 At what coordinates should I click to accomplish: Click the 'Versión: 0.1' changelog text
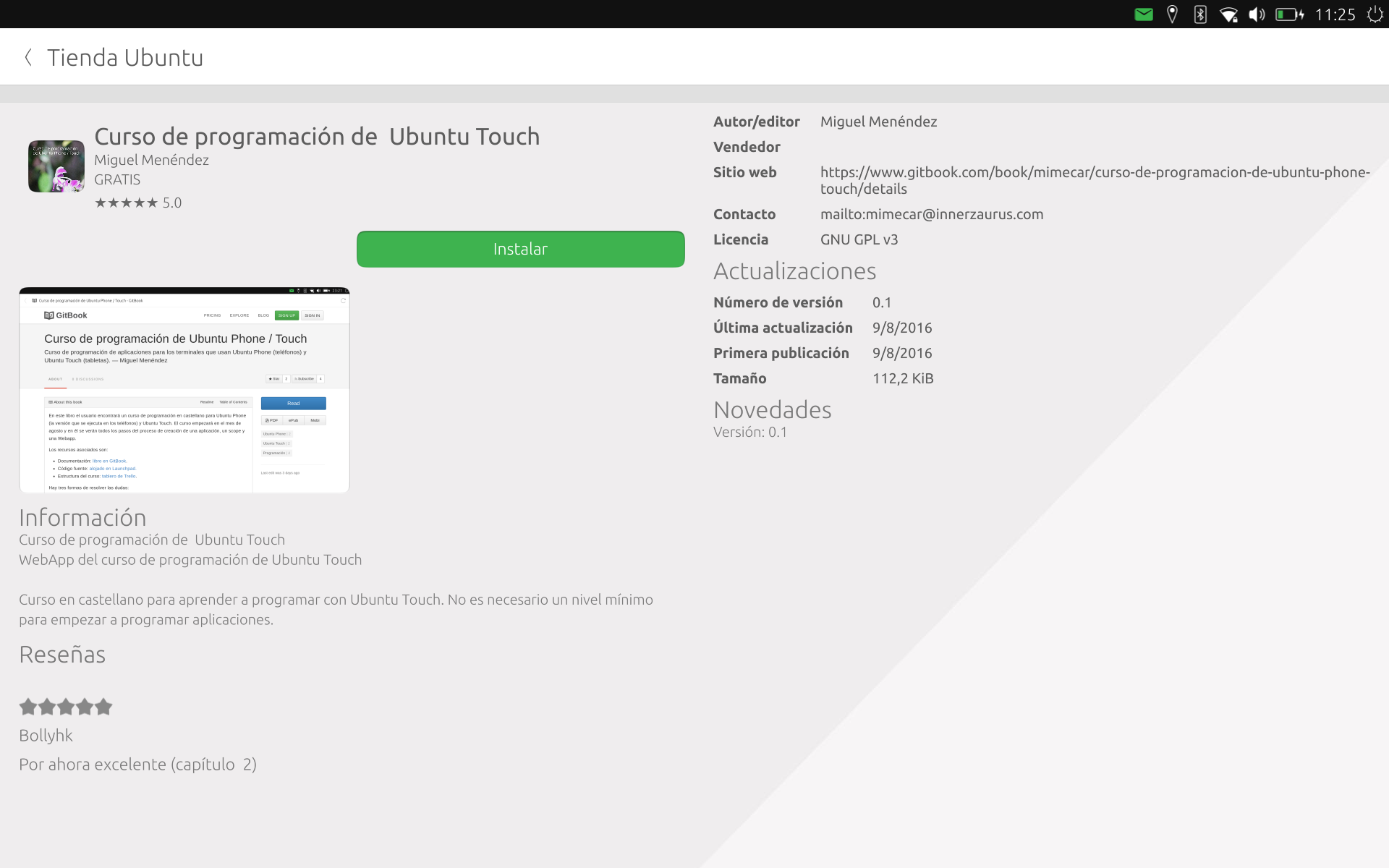pyautogui.click(x=750, y=432)
